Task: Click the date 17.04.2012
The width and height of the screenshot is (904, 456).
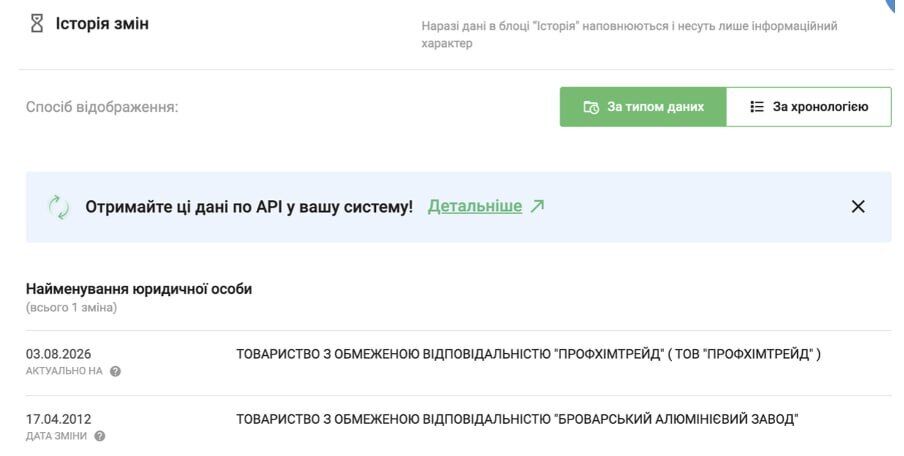Action: [x=58, y=419]
